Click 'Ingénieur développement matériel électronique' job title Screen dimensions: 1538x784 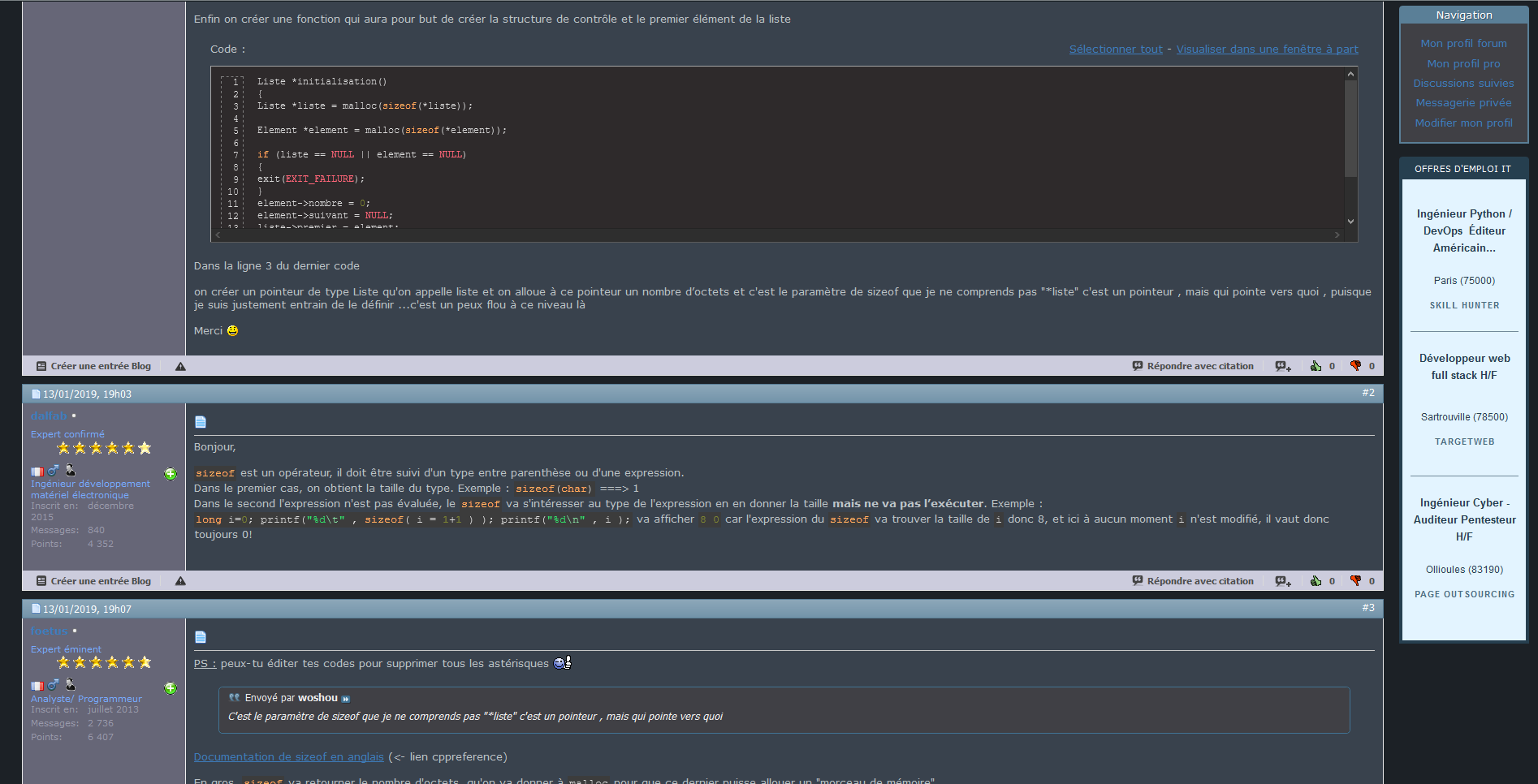90,489
